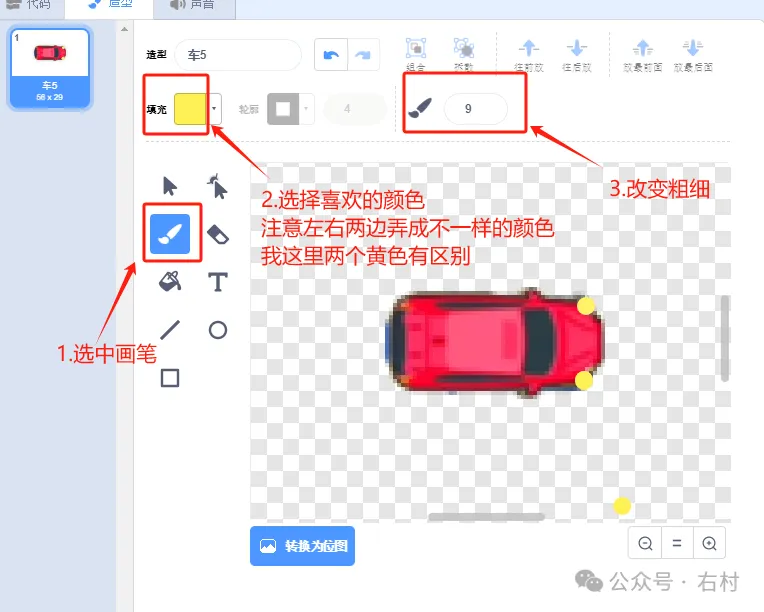This screenshot has height=612, width=764.
Task: Click the Group icon
Action: click(416, 49)
